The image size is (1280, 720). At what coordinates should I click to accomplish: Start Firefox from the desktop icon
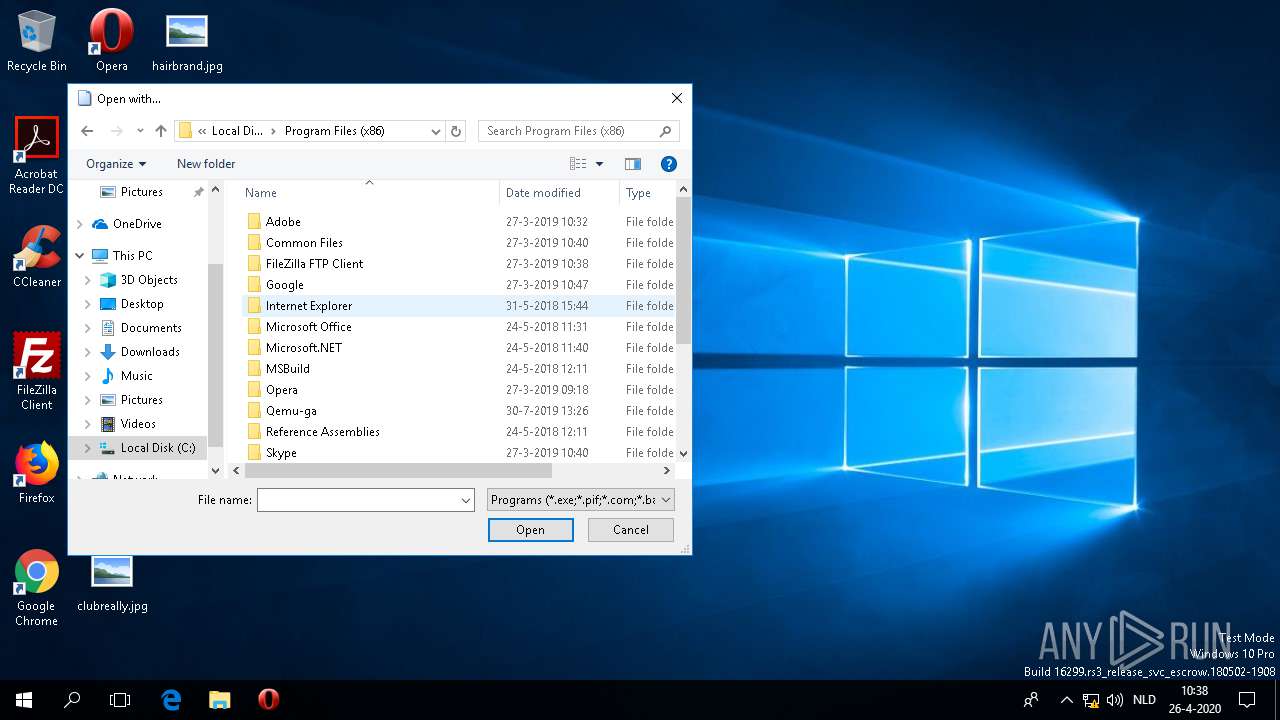click(x=37, y=473)
